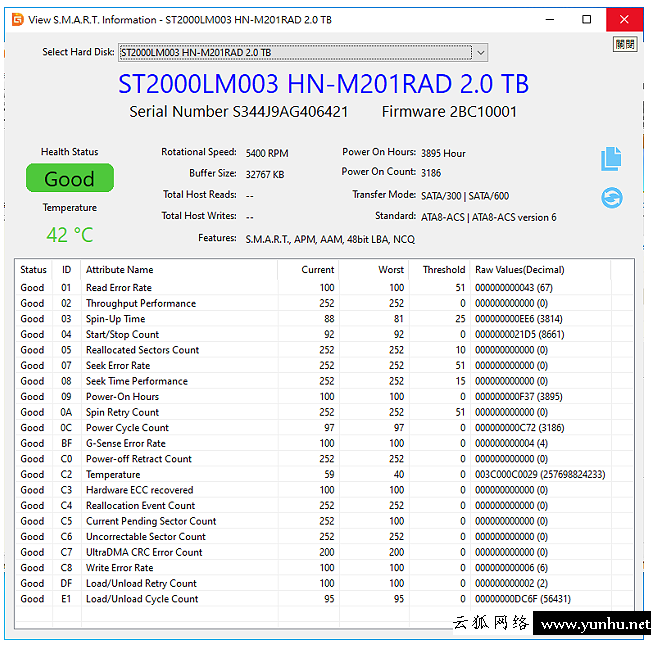The width and height of the screenshot is (654, 646).
Task: Select the Start/Stop Count row
Action: [x=324, y=334]
